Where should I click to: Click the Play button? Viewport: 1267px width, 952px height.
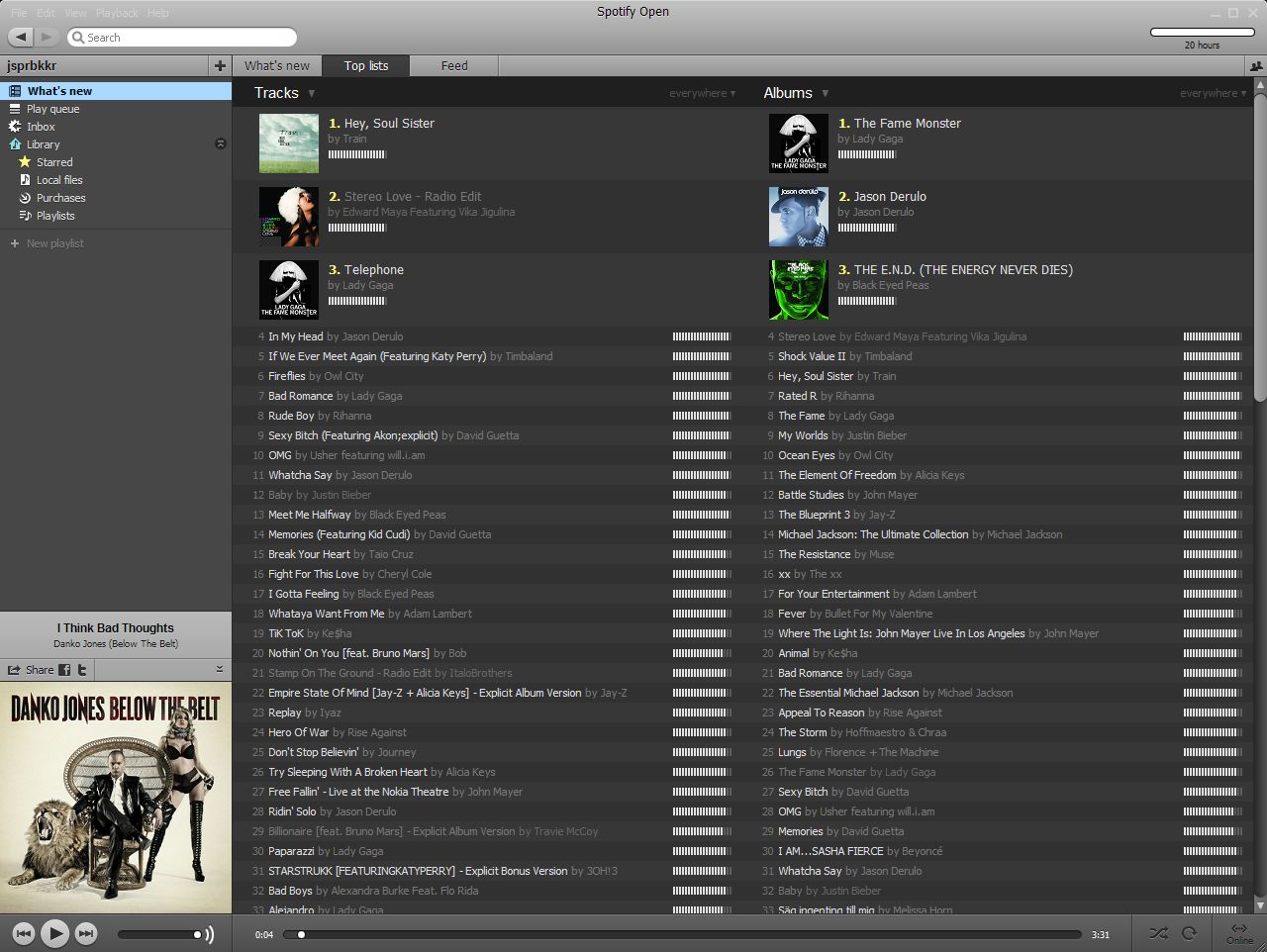(x=55, y=933)
